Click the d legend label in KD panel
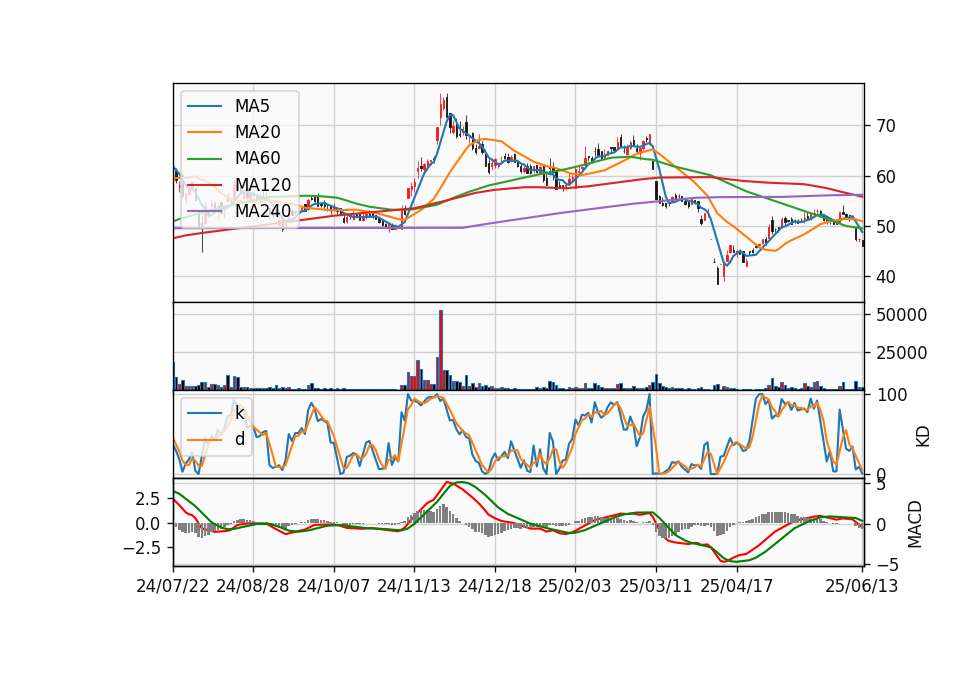Screen dimensions: 960x690 240,439
